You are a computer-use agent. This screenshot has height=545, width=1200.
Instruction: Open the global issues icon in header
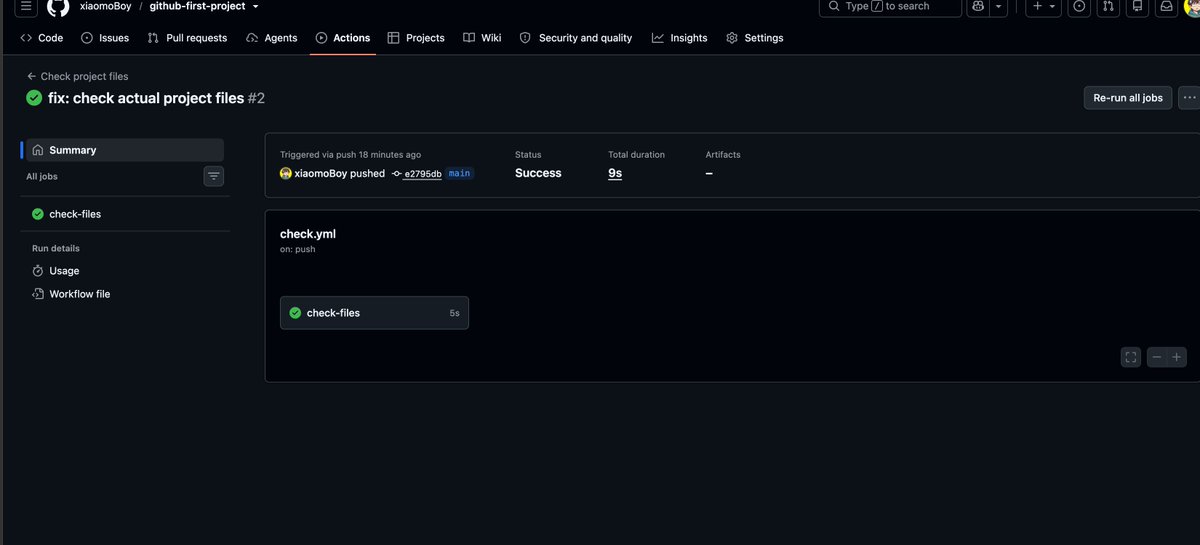[1079, 6]
